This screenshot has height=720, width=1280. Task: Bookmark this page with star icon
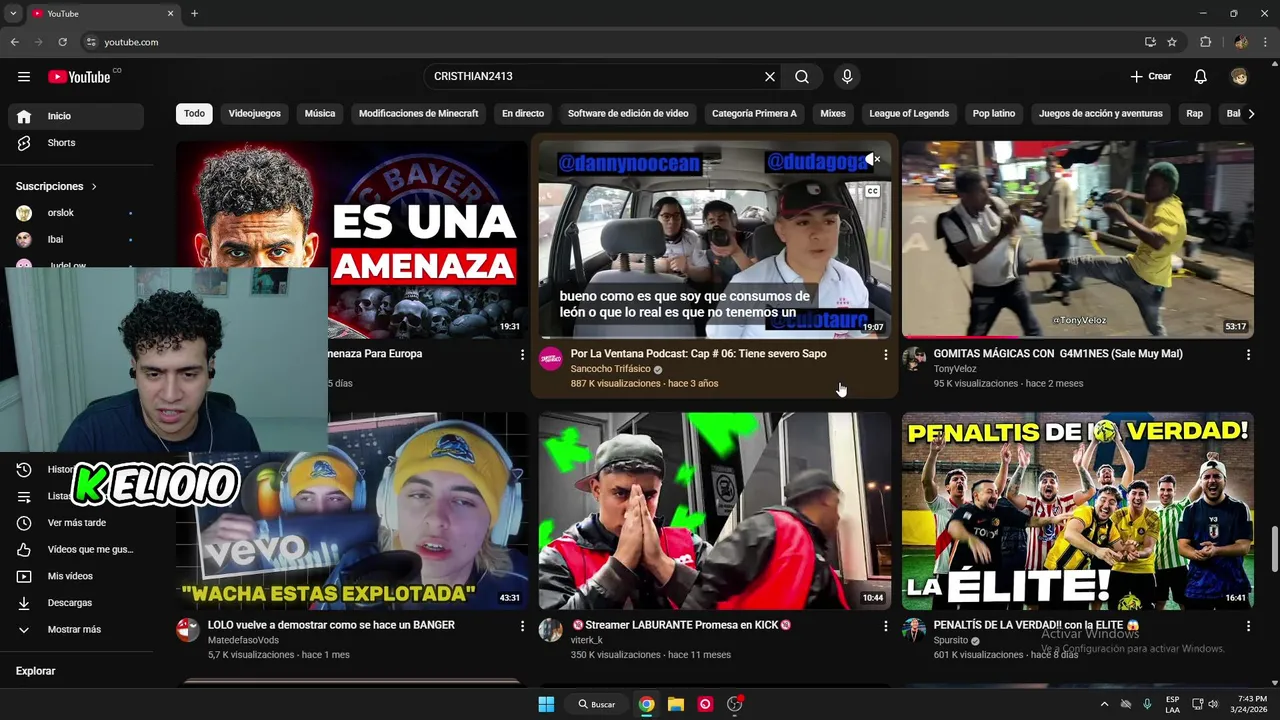(1172, 42)
